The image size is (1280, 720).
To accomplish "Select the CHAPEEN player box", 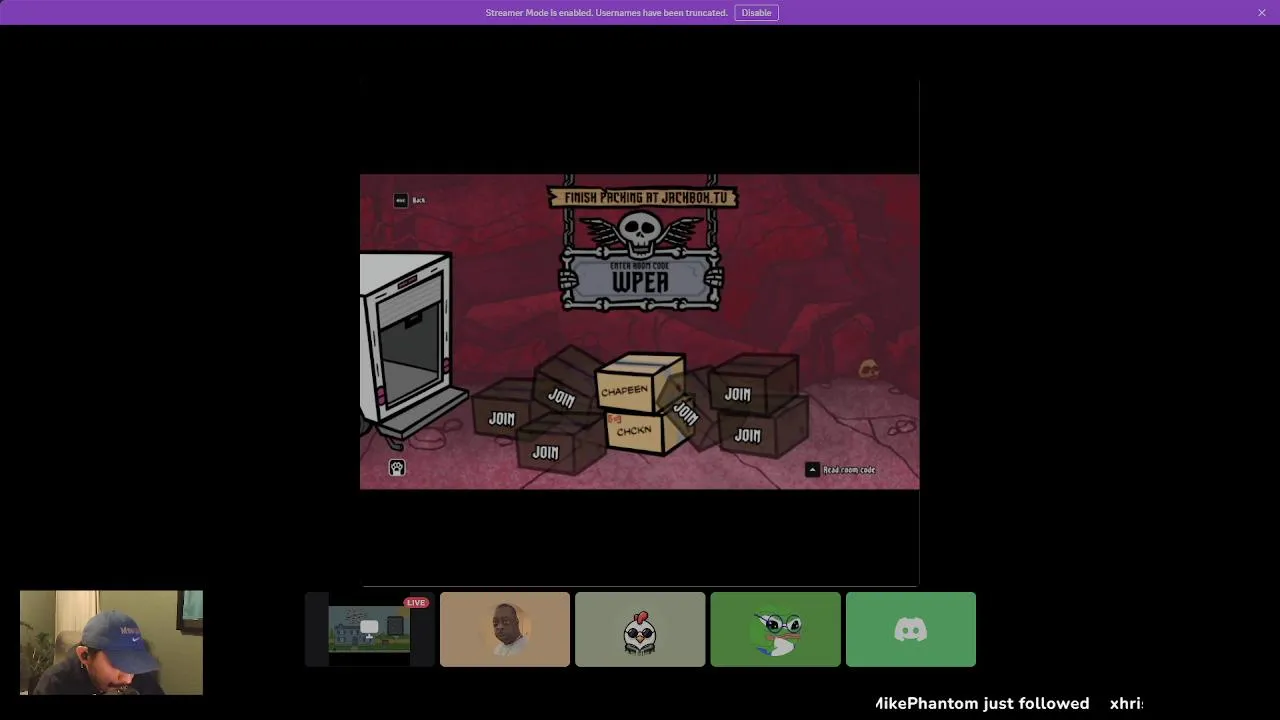I will point(639,384).
